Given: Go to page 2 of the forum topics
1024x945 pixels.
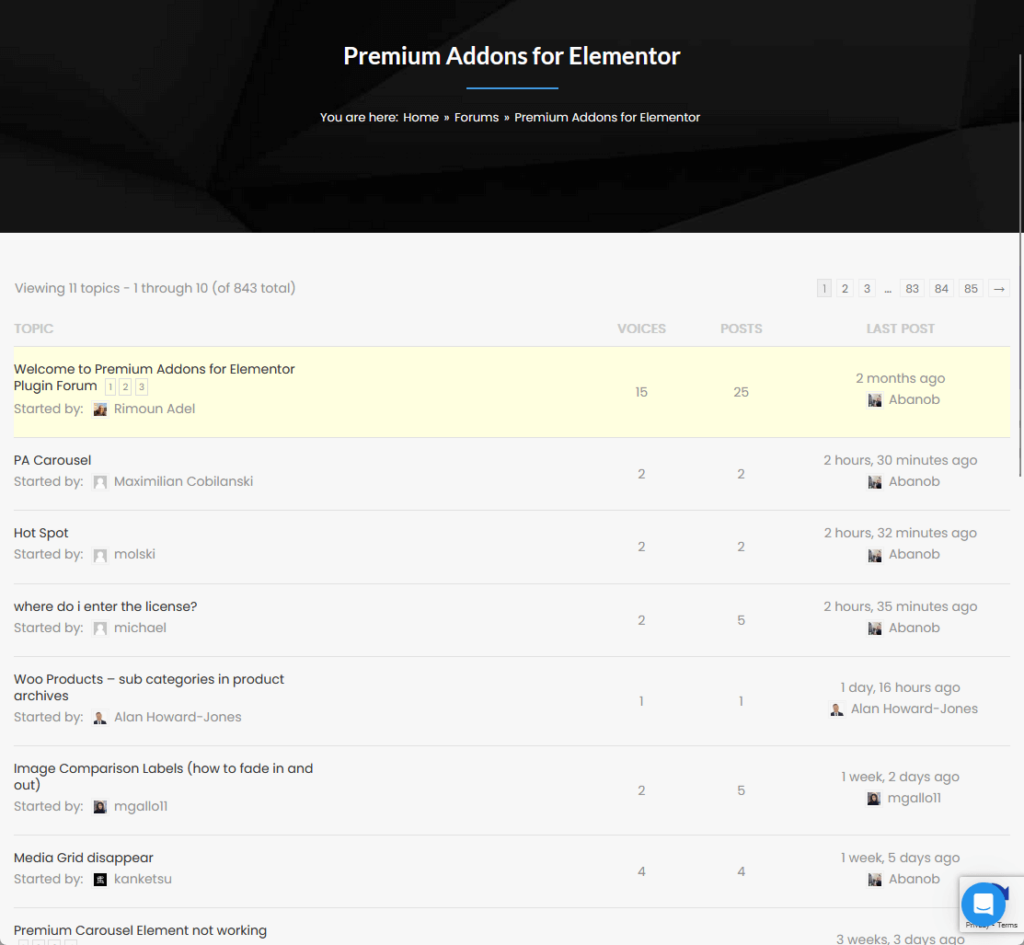Looking at the screenshot, I should pyautogui.click(x=845, y=288).
